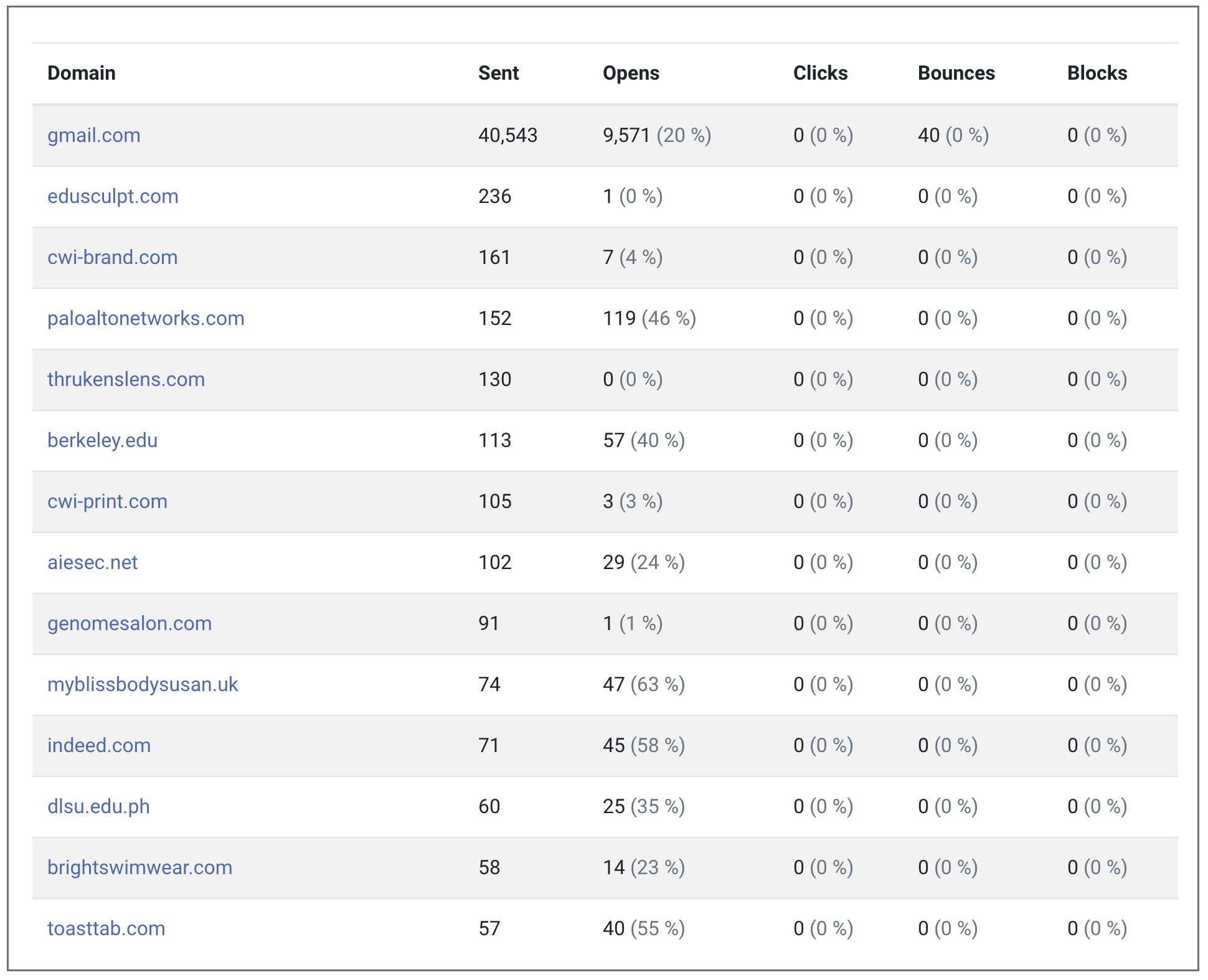The width and height of the screenshot is (1208, 980).
Task: Select the 57 (40 %) opens cell
Action: tap(644, 440)
